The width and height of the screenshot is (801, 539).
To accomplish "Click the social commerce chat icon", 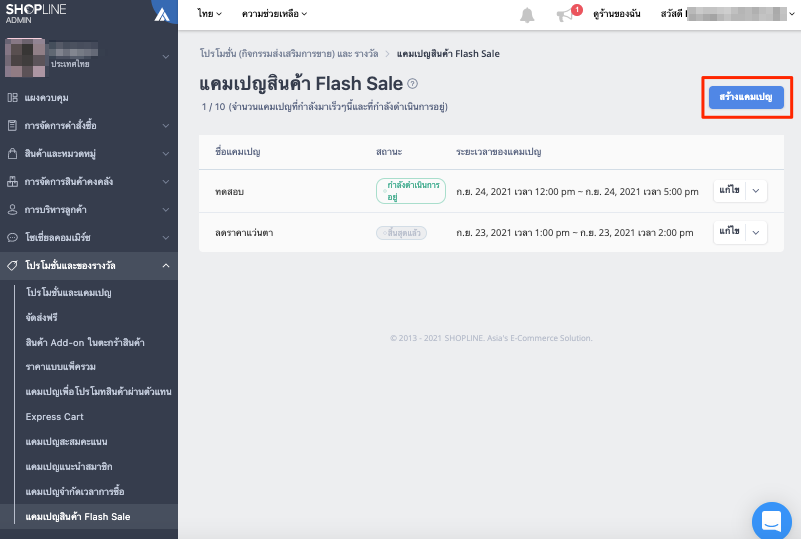I will point(12,238).
